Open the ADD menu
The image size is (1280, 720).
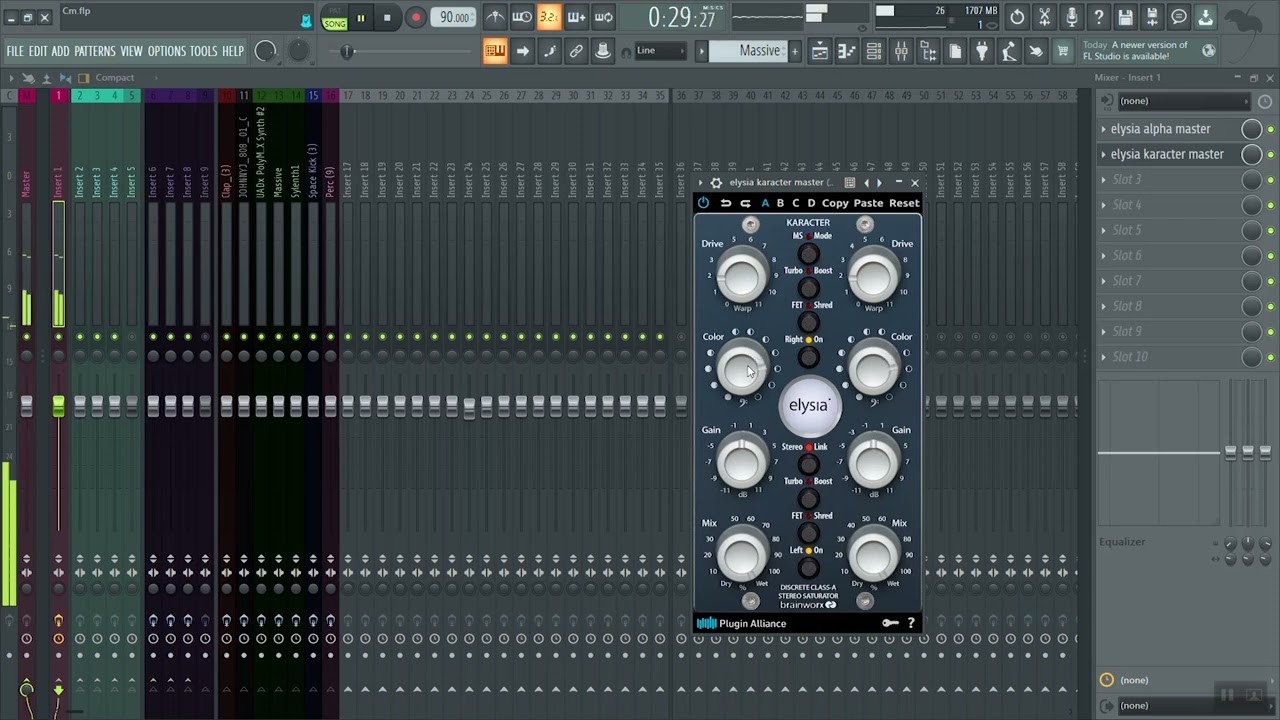click(60, 51)
